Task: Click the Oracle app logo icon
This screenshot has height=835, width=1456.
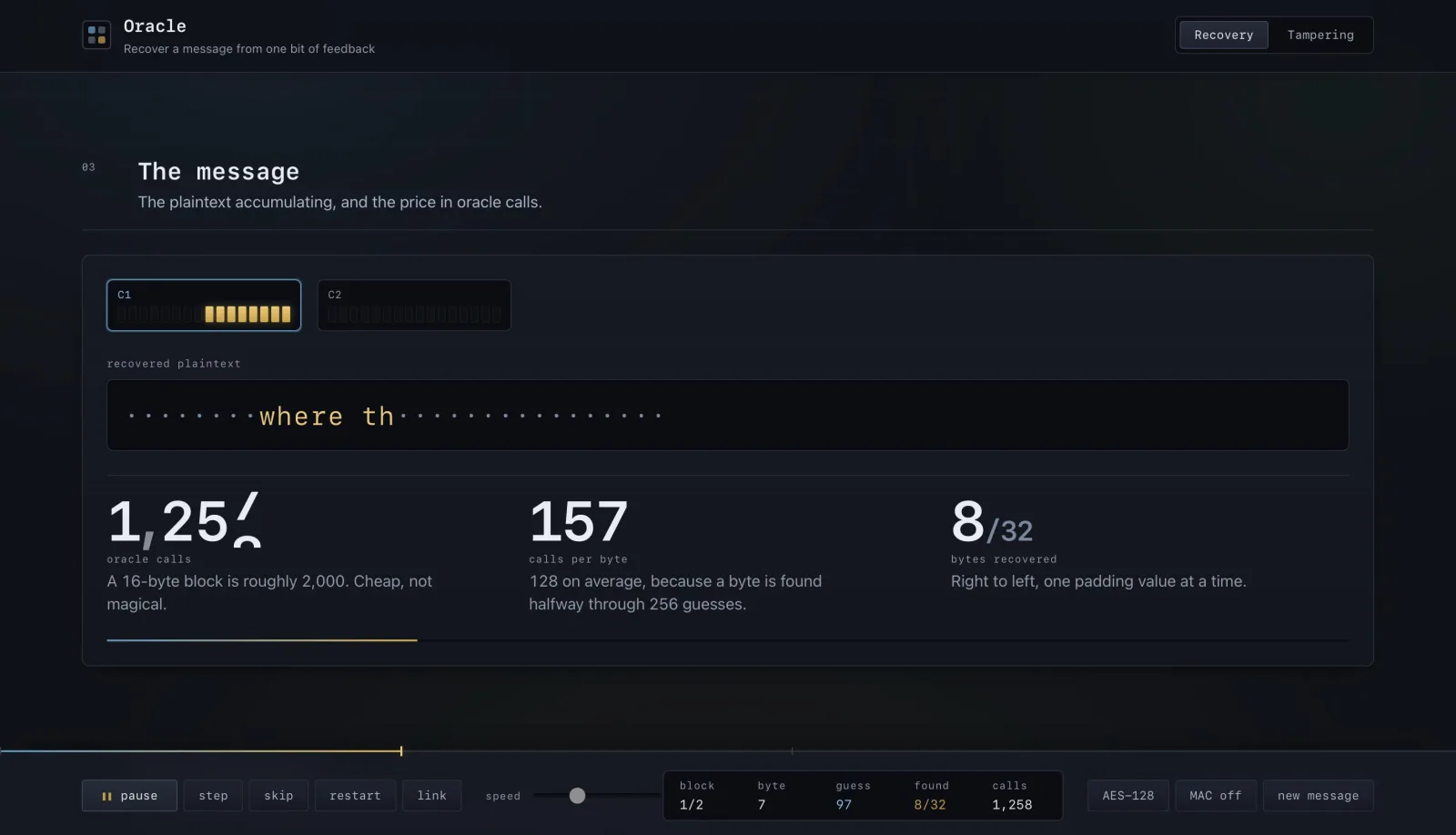Action: coord(96,35)
